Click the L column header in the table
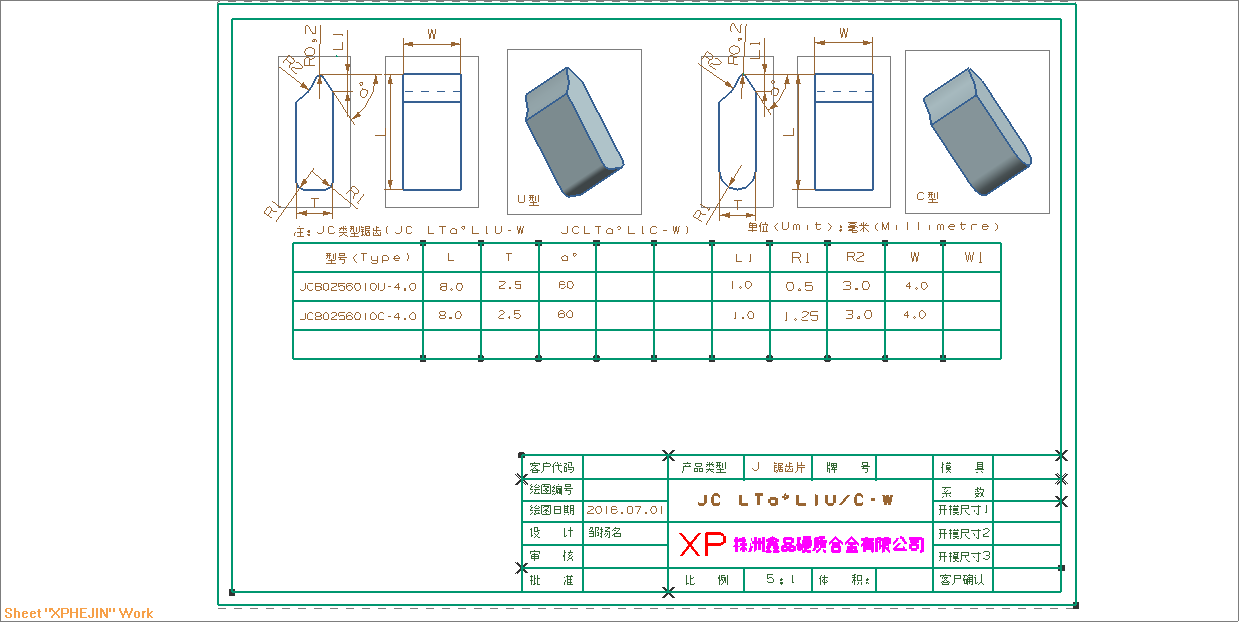This screenshot has width=1239, height=622. coord(451,258)
